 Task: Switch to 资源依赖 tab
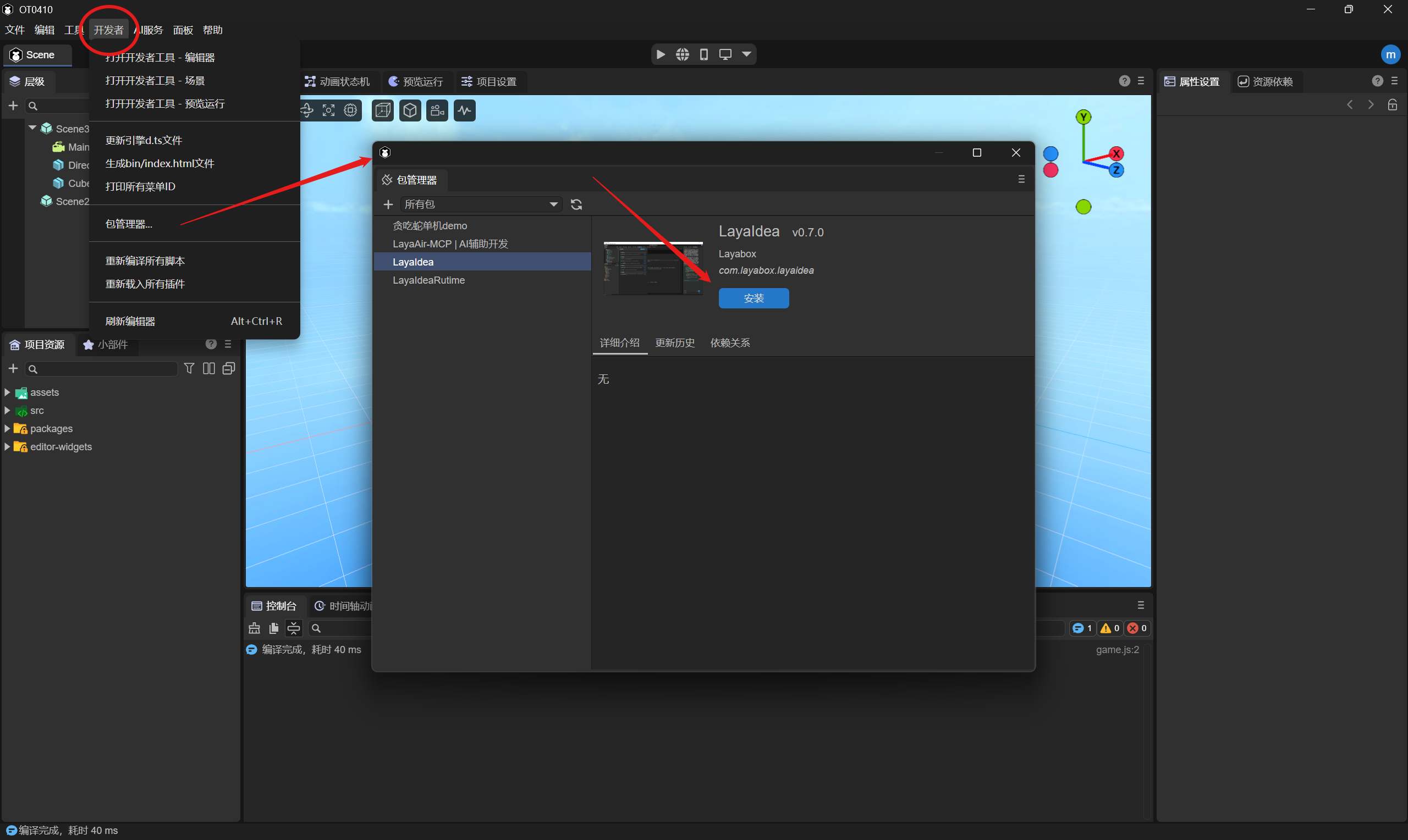click(x=1266, y=81)
